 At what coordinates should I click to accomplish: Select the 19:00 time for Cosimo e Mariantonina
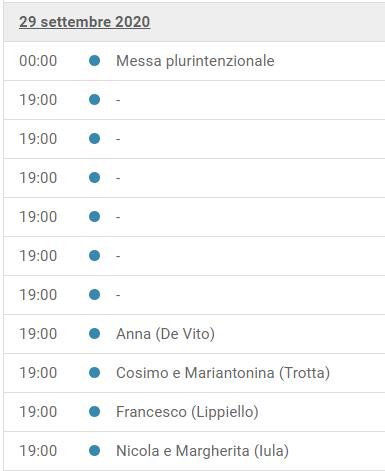38,373
